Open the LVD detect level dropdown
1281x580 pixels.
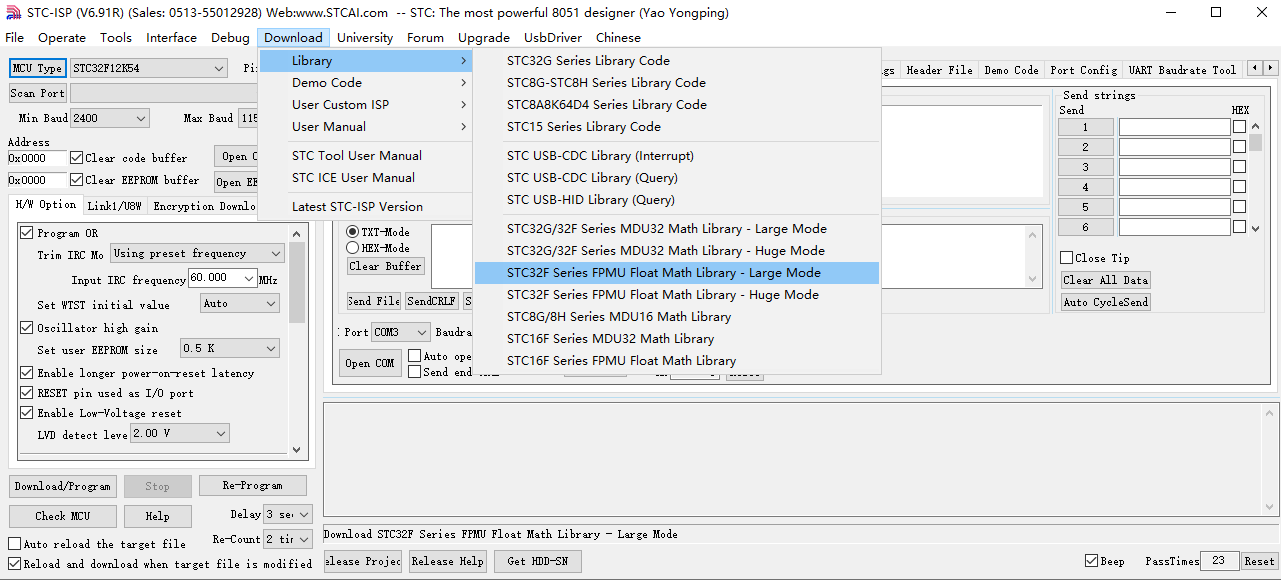click(180, 433)
